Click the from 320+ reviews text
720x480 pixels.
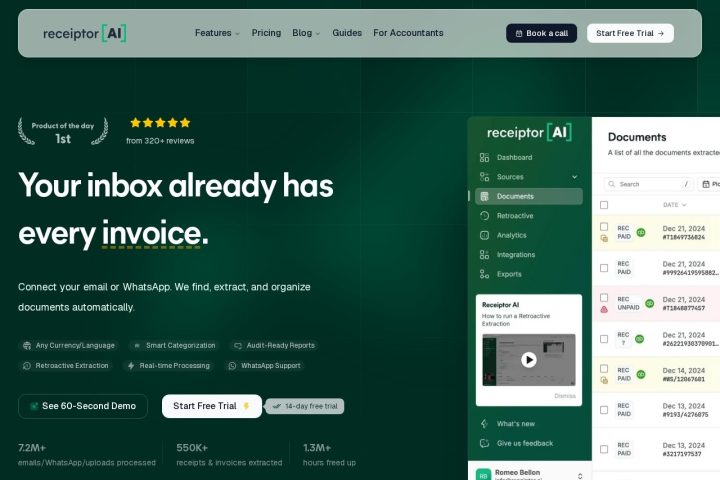(x=160, y=141)
